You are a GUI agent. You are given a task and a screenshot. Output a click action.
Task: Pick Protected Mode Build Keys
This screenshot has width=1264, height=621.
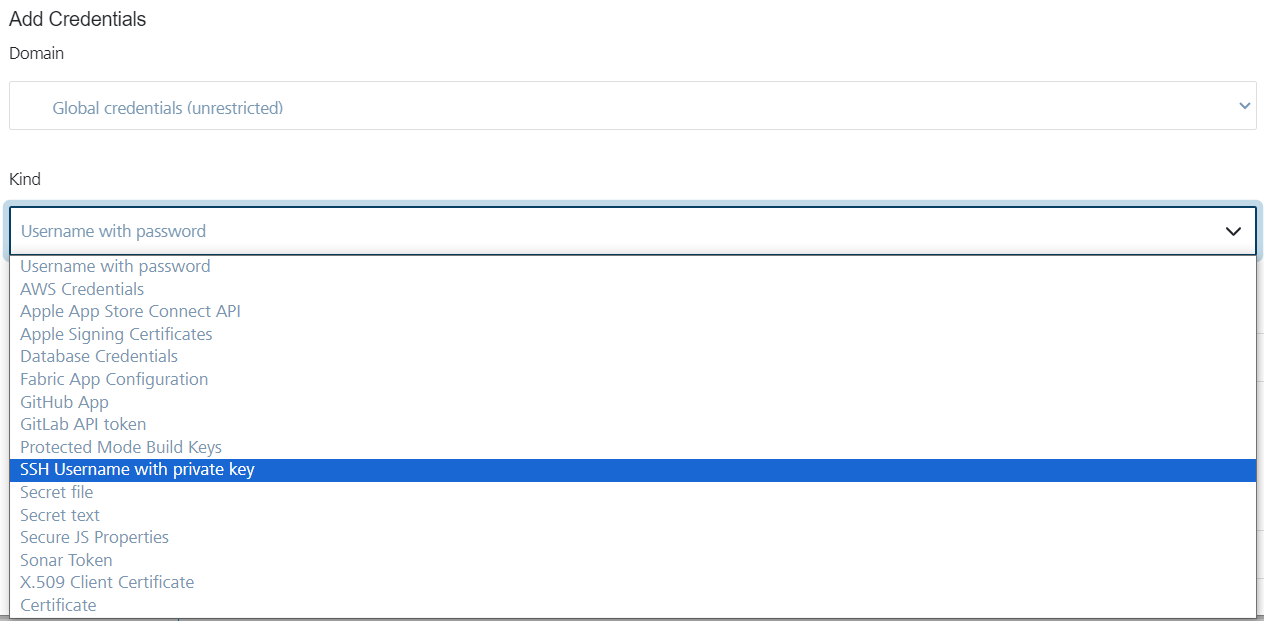[x=121, y=447]
